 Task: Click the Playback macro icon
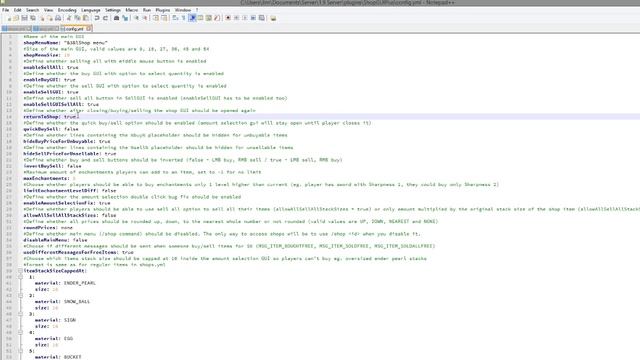click(x=245, y=18)
